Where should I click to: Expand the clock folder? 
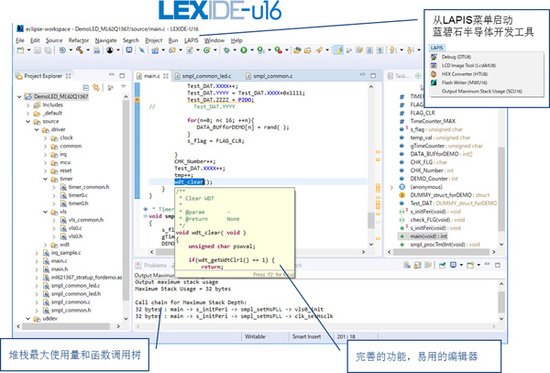(x=45, y=138)
